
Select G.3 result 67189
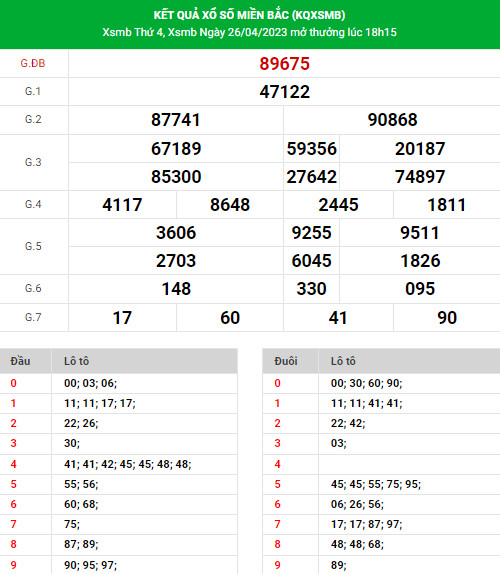coord(176,149)
